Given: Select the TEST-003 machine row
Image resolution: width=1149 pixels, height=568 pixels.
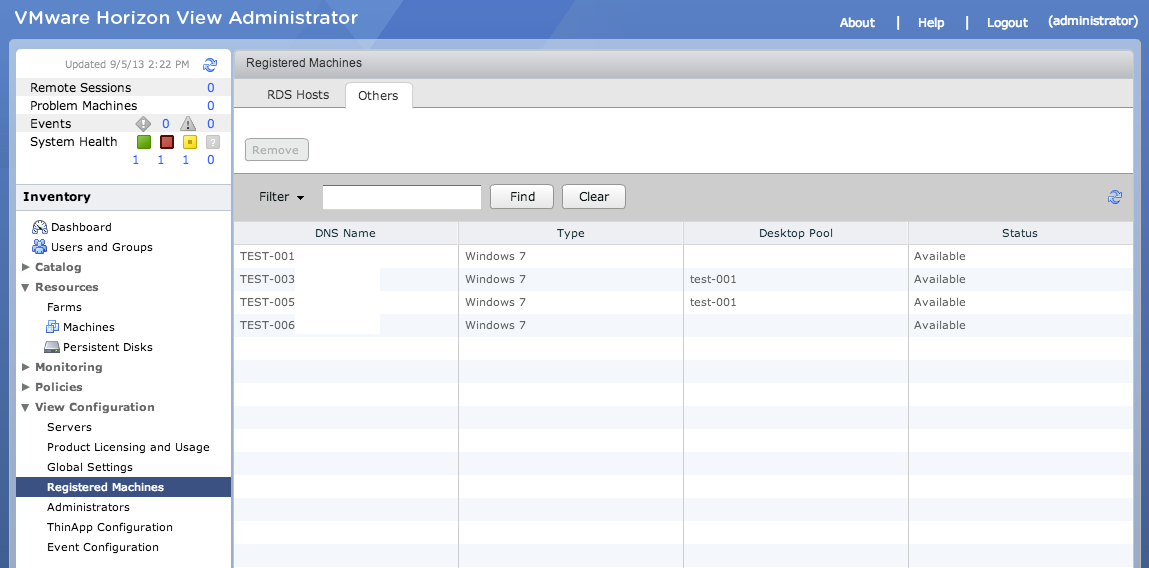Looking at the screenshot, I should (x=683, y=279).
